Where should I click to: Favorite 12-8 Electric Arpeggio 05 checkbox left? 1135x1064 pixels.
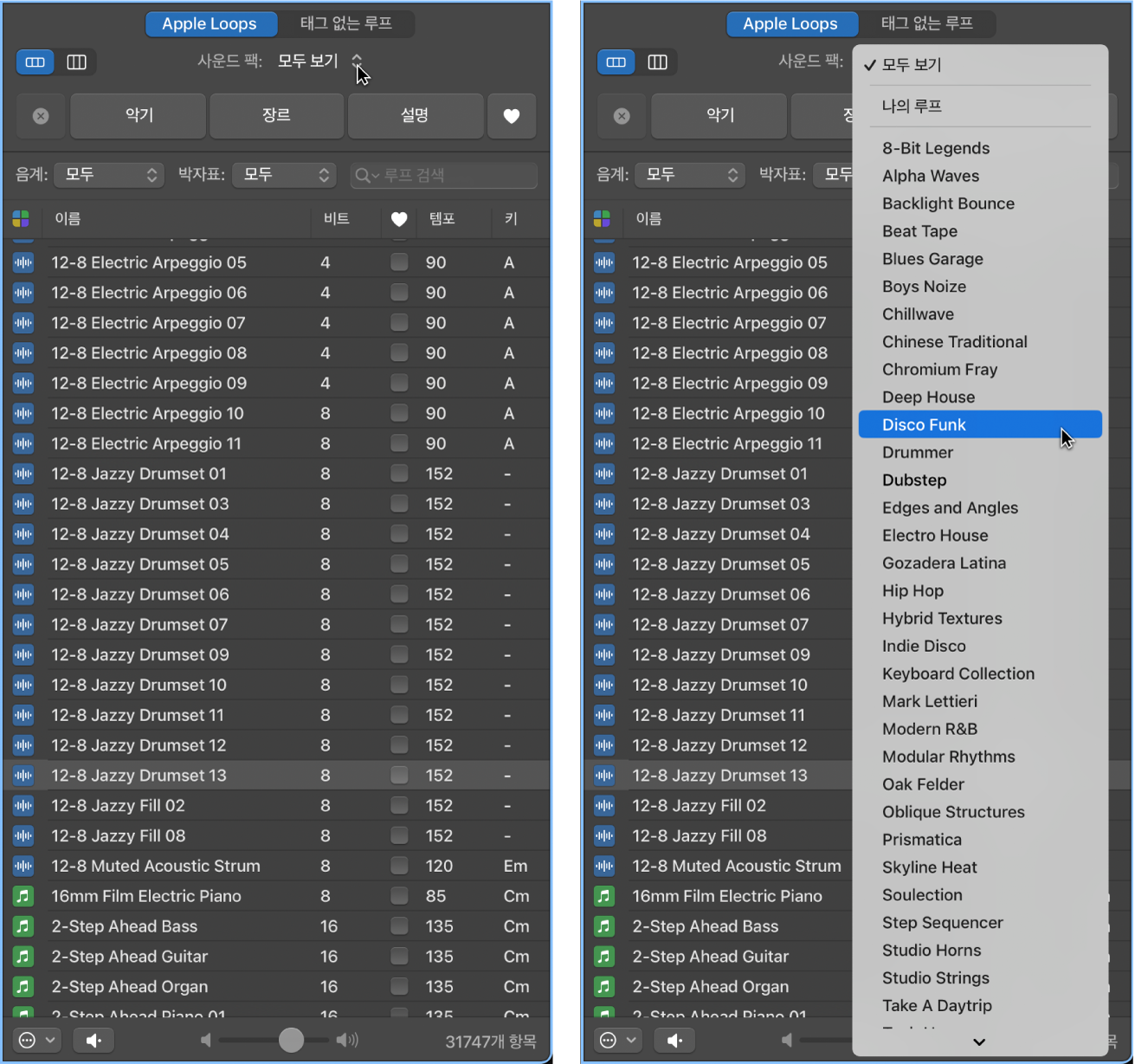(x=399, y=261)
